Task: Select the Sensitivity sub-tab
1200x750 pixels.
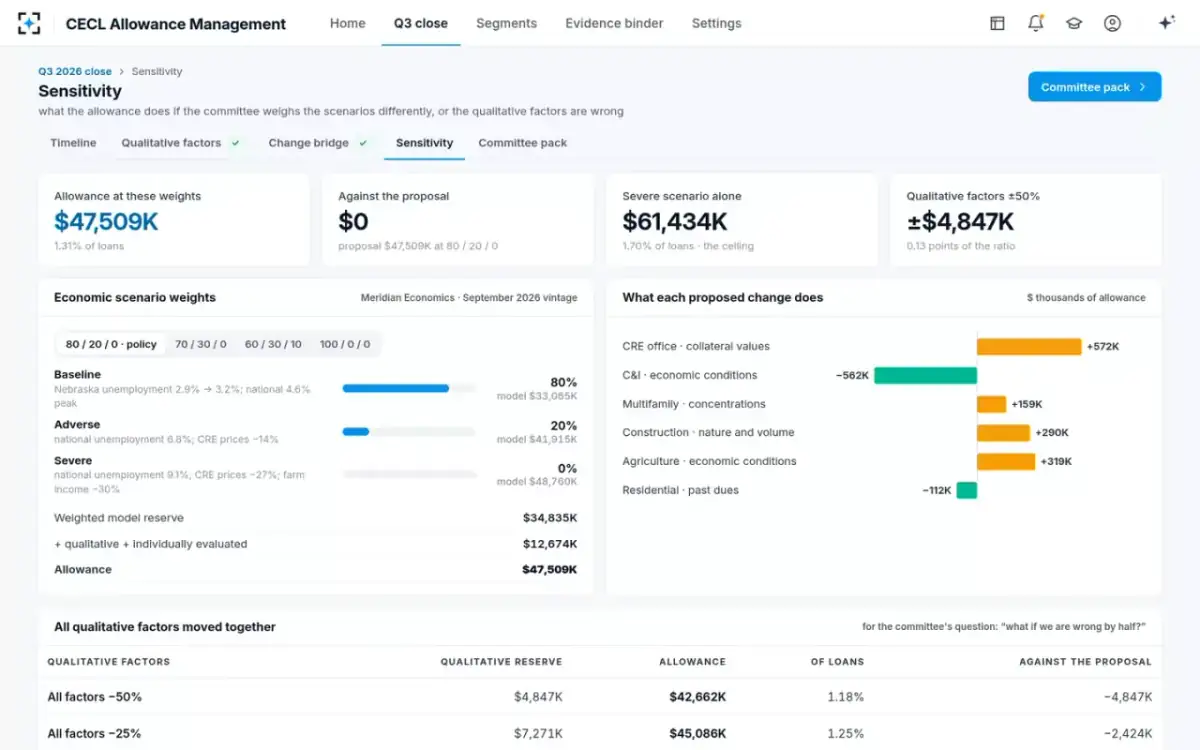Action: (x=424, y=143)
